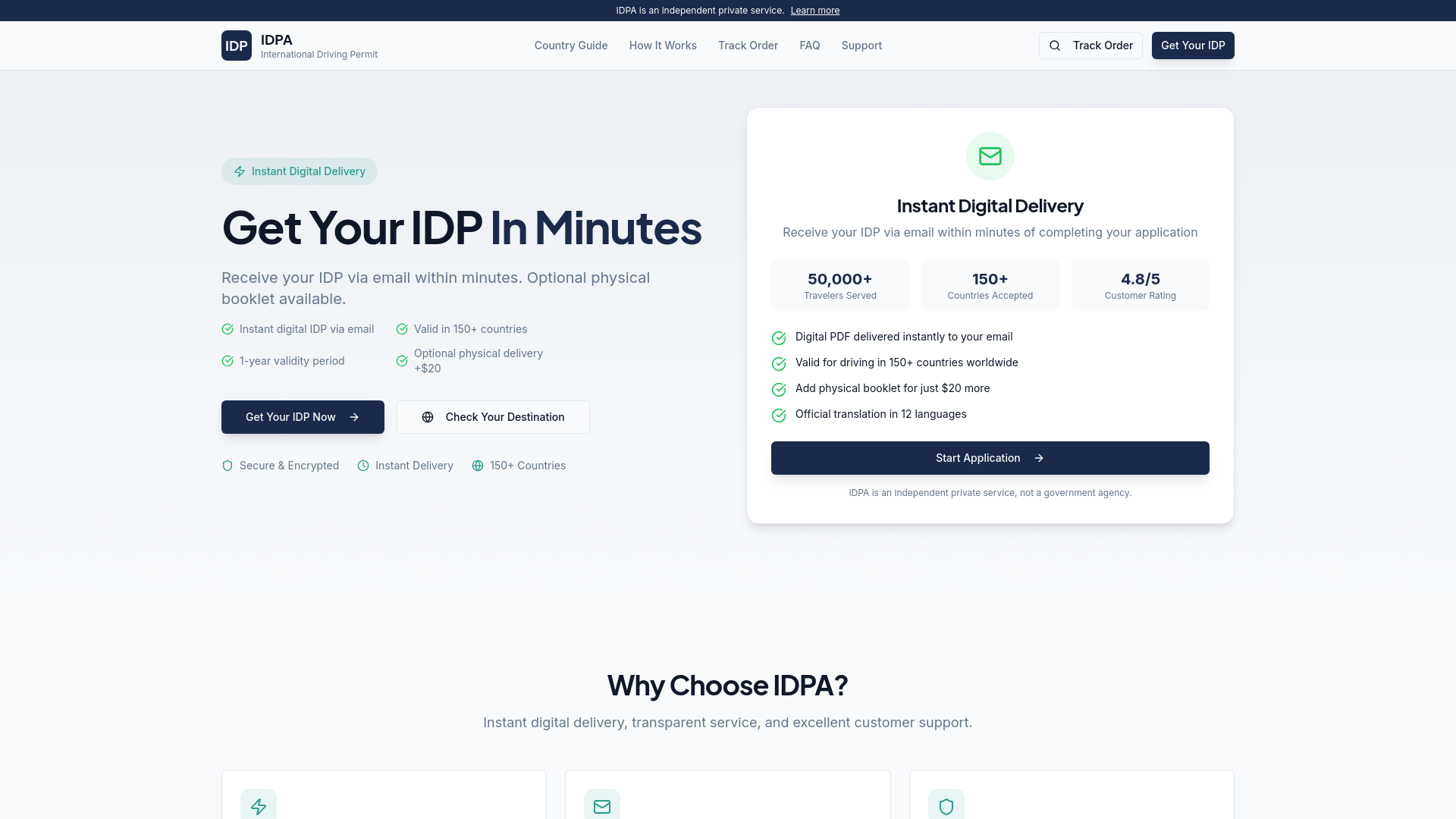Click the clock icon beside Instant Delivery

click(363, 466)
